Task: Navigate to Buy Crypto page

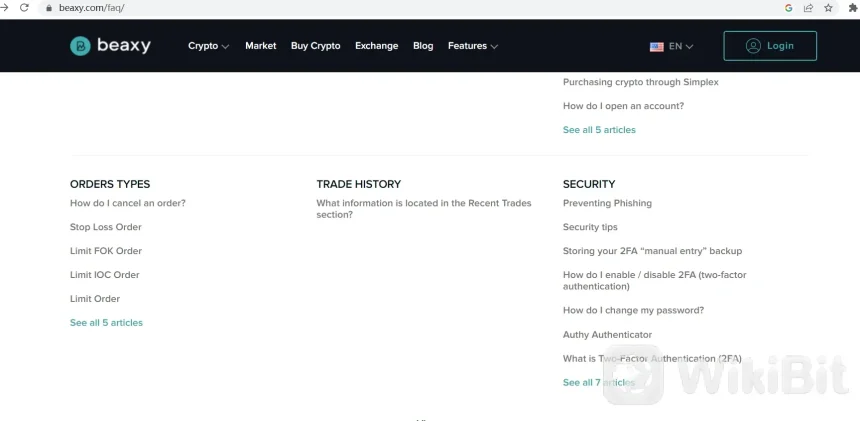Action: (x=315, y=46)
